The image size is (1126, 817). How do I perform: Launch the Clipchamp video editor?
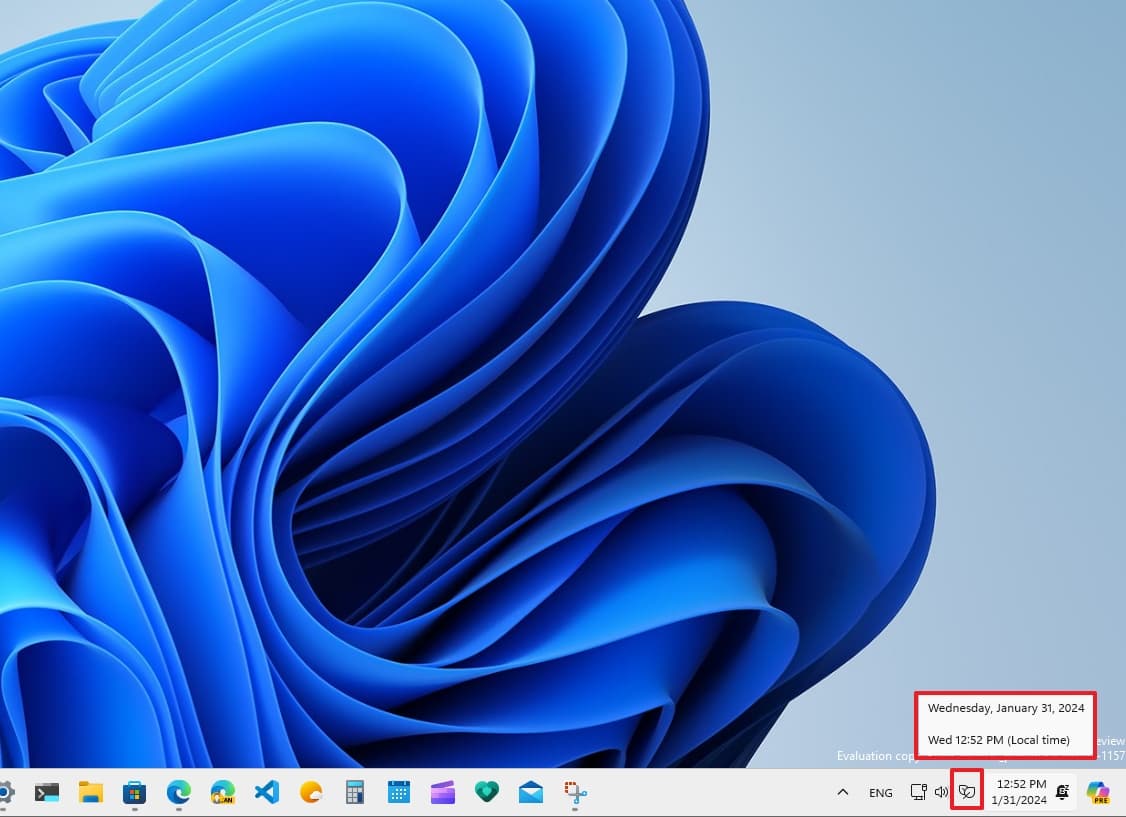[x=442, y=792]
